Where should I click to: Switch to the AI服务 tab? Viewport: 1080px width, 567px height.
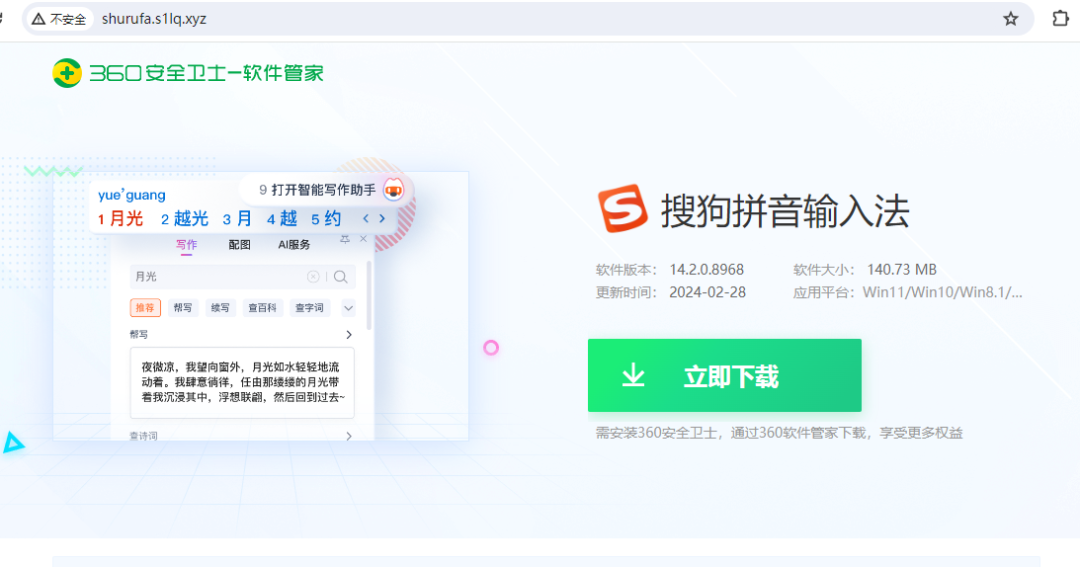click(x=294, y=245)
